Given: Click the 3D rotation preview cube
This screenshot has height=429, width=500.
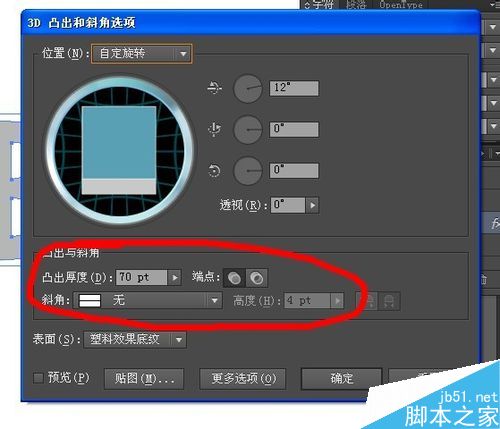Looking at the screenshot, I should (119, 150).
